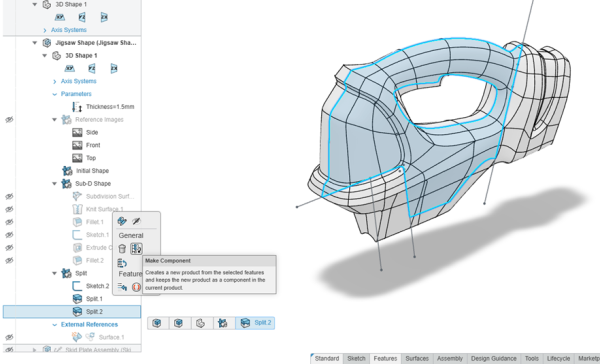
Task: Expand the topmost Axis Systems node
Action: [x=45, y=30]
